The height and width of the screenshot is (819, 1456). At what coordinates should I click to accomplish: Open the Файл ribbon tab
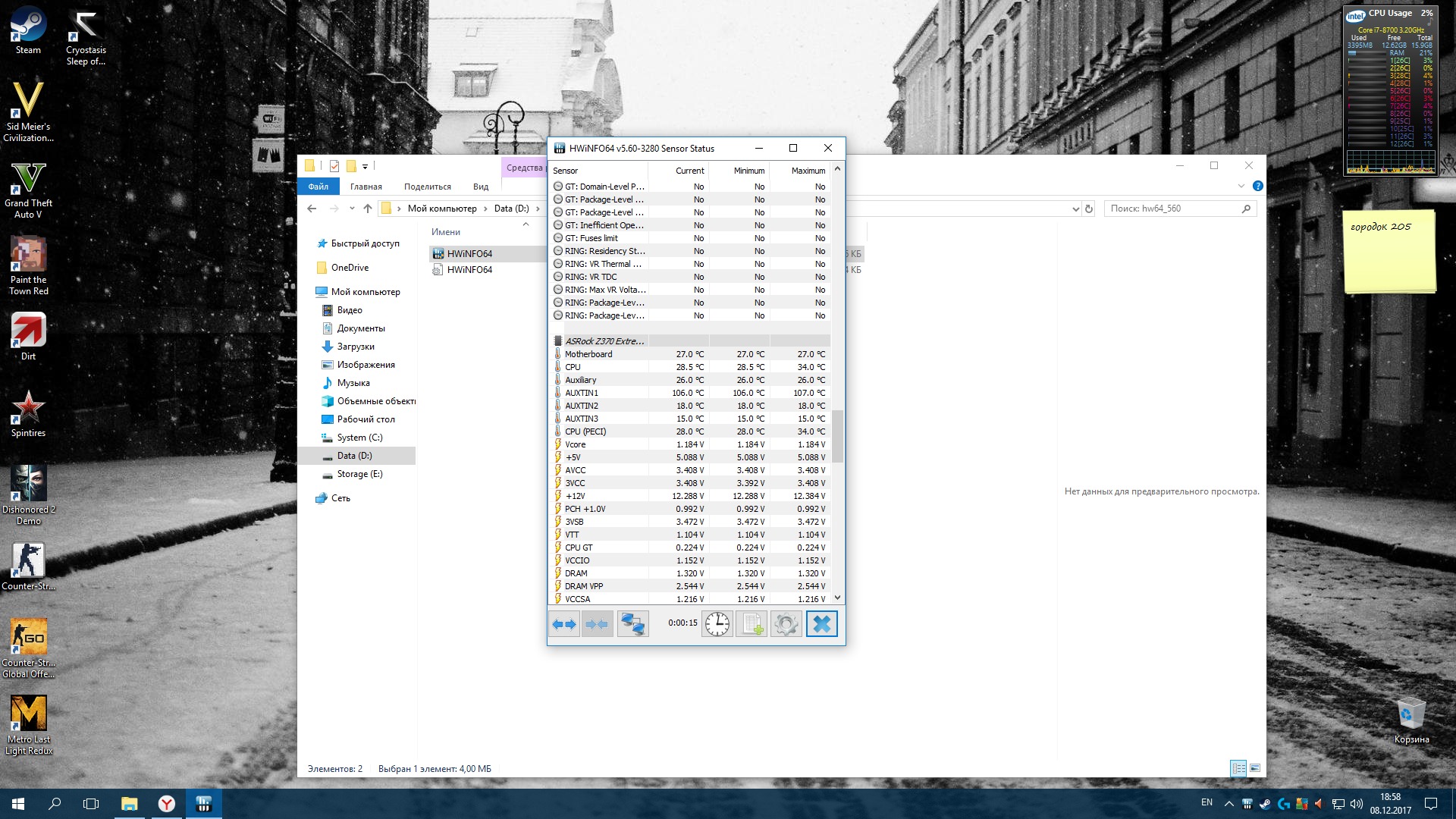point(318,187)
